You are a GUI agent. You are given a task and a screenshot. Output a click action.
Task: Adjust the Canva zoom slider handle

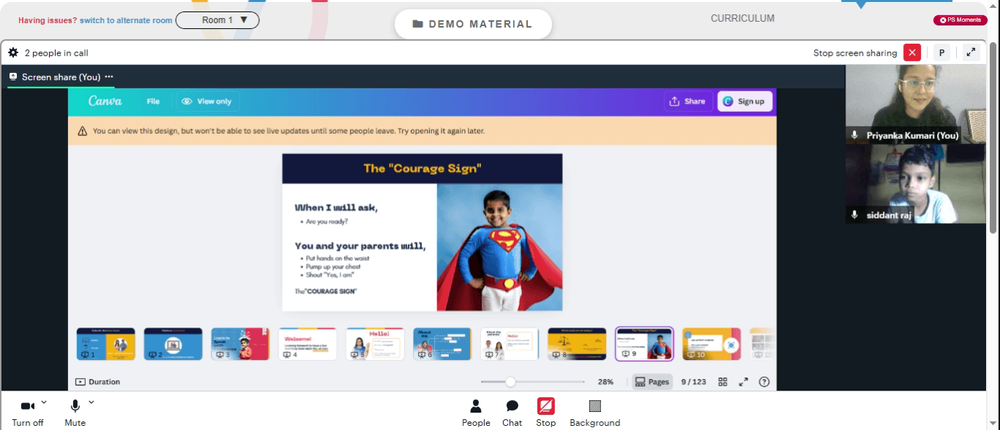coord(510,382)
